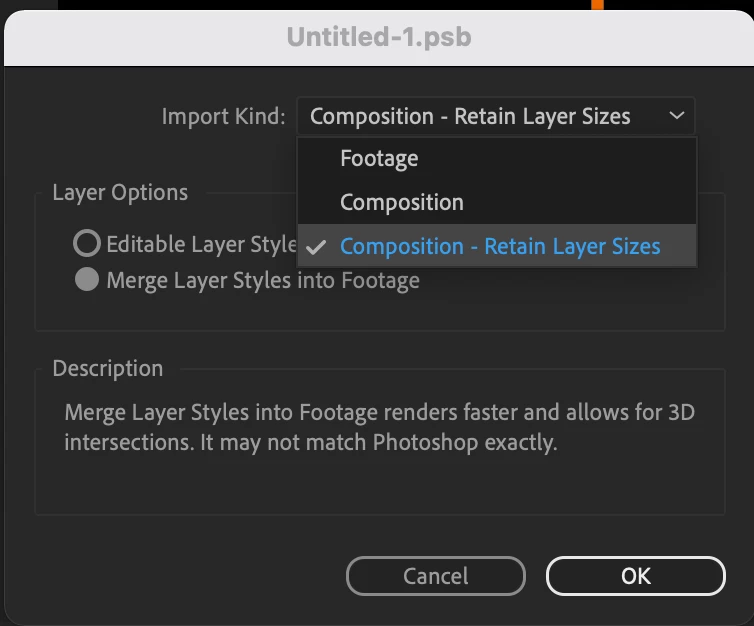The width and height of the screenshot is (754, 626).
Task: Click the Description group heading
Action: [x=108, y=368]
